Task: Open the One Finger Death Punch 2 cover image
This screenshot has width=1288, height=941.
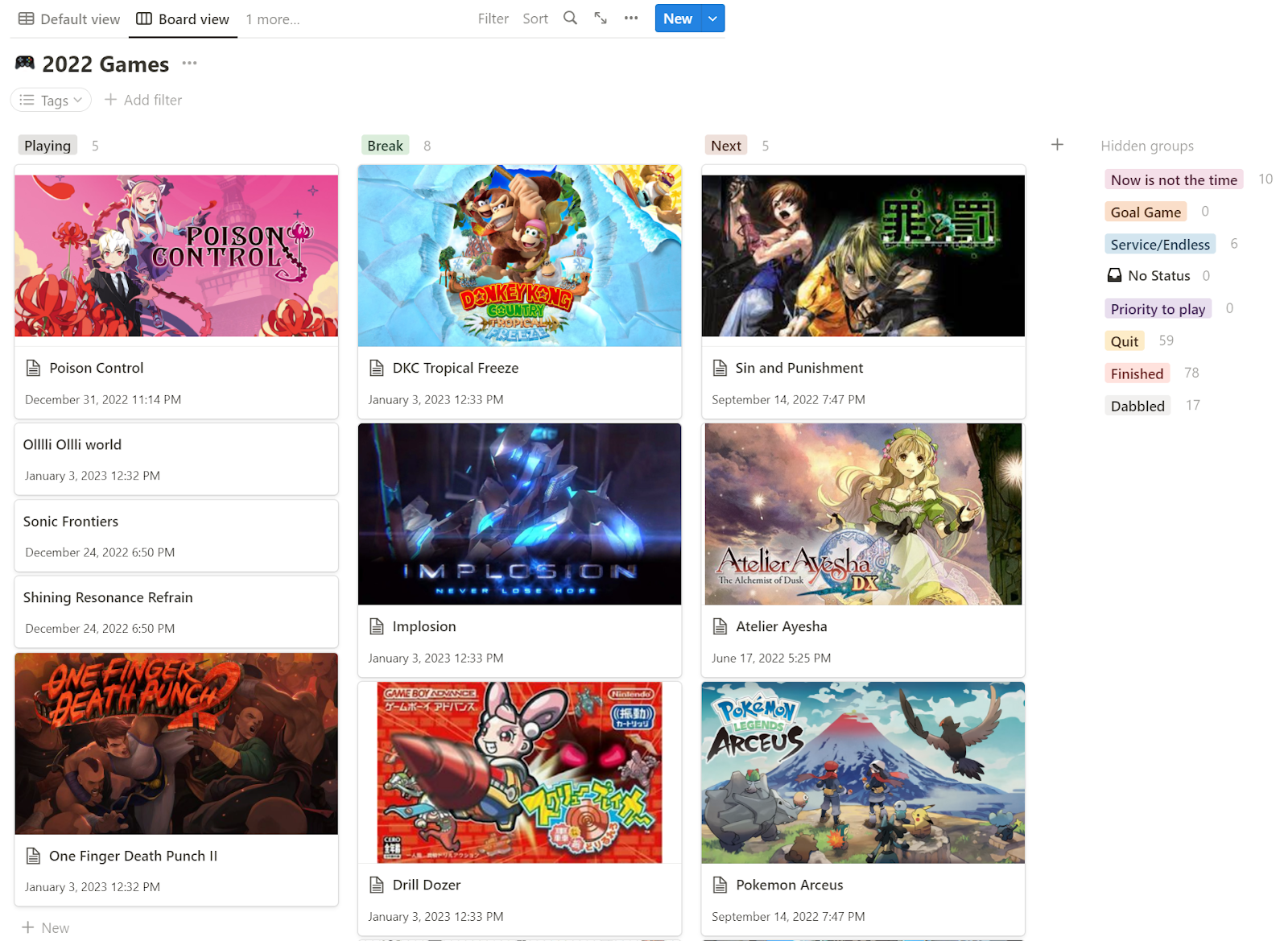Action: click(x=176, y=744)
